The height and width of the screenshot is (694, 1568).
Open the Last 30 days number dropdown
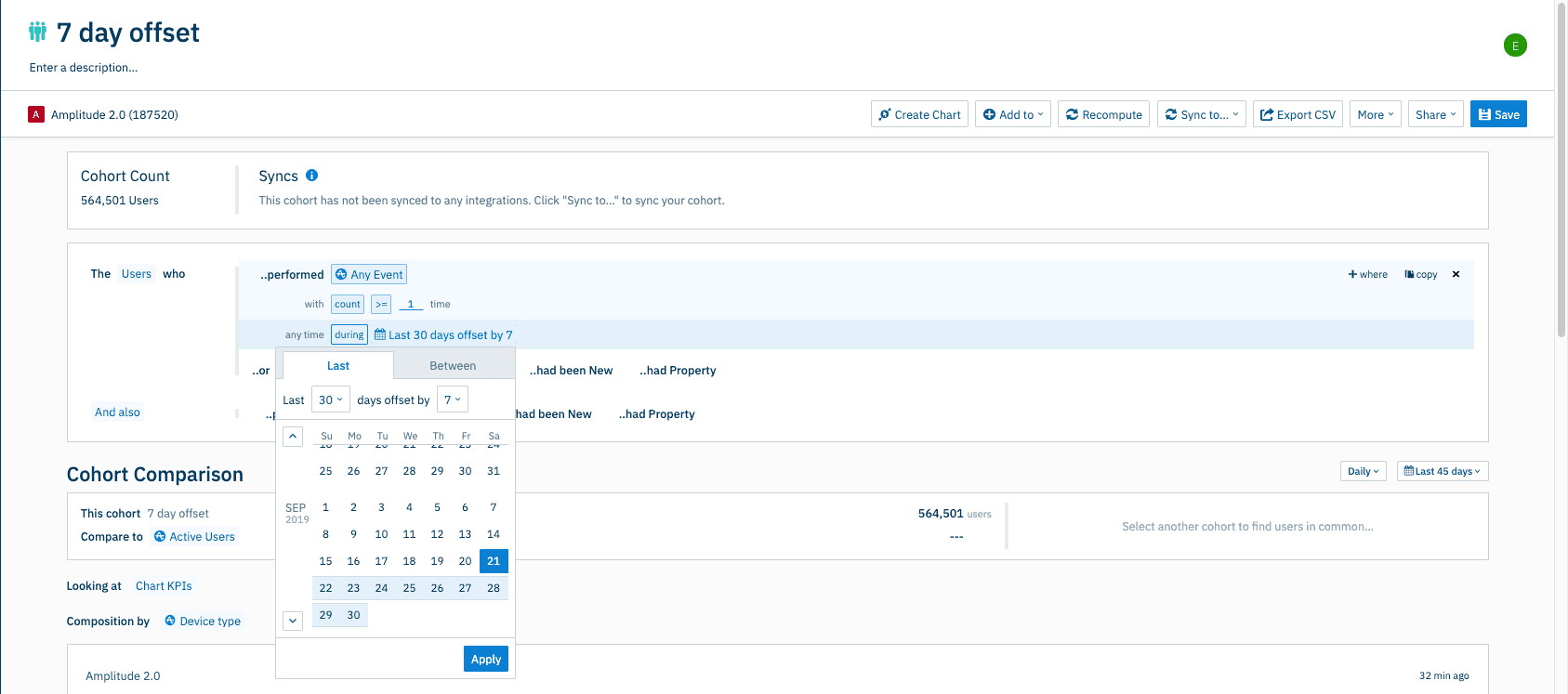(x=330, y=399)
